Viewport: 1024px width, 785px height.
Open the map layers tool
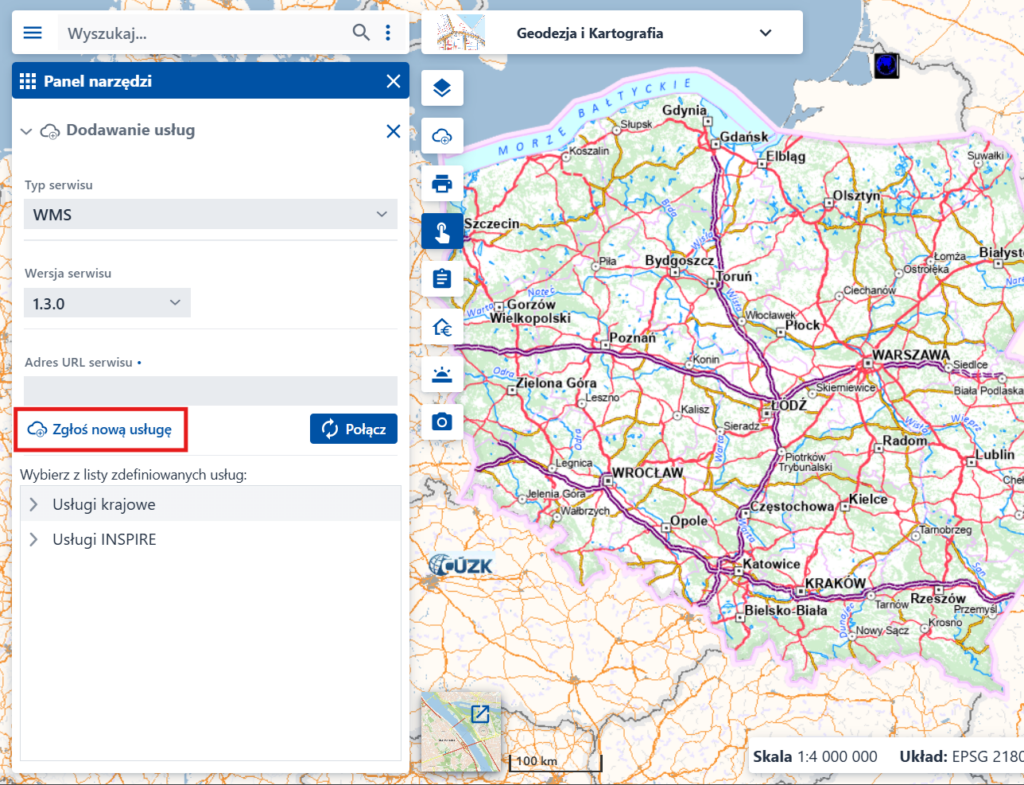(x=442, y=88)
